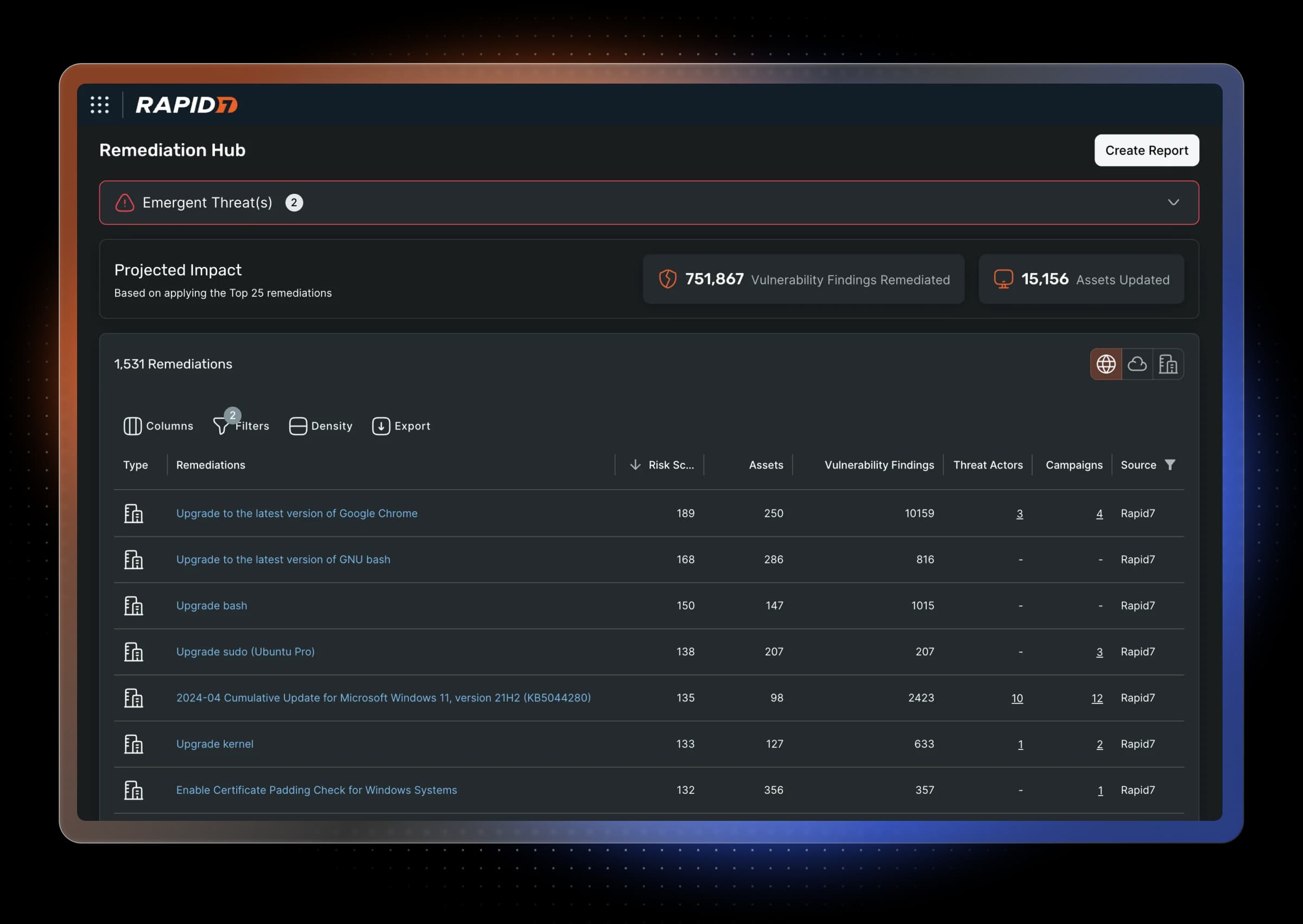Expand the Emergent Threat(s) banner
1303x924 pixels.
(x=649, y=202)
